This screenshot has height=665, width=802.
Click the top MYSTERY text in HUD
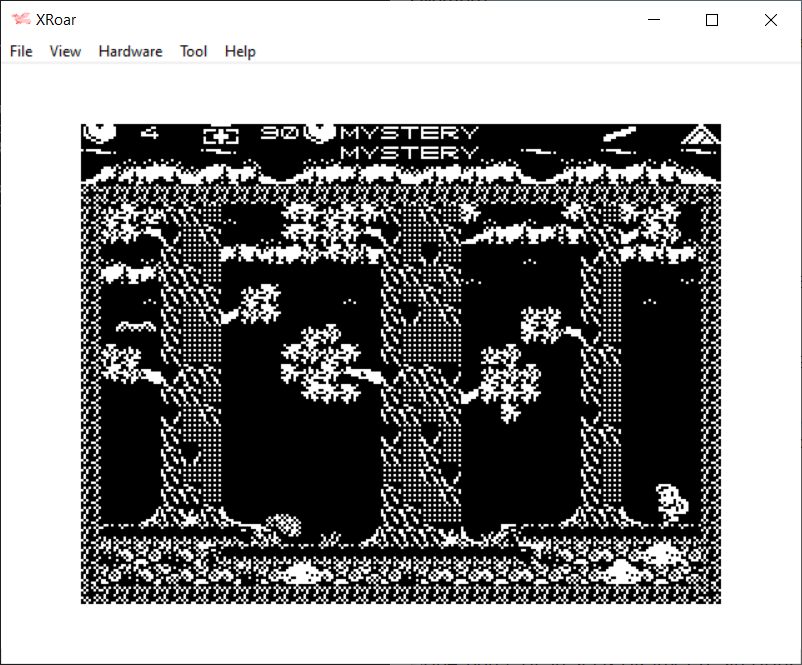pos(410,132)
